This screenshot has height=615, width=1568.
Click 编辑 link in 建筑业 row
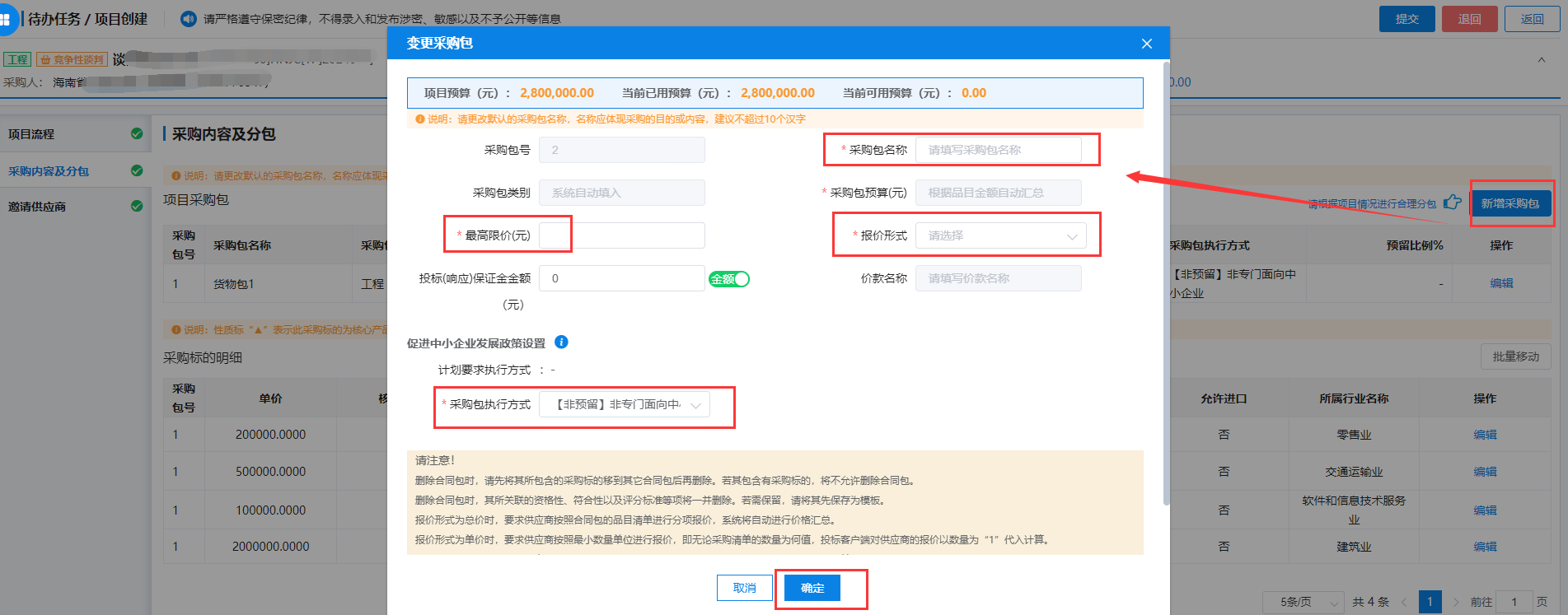click(1485, 547)
